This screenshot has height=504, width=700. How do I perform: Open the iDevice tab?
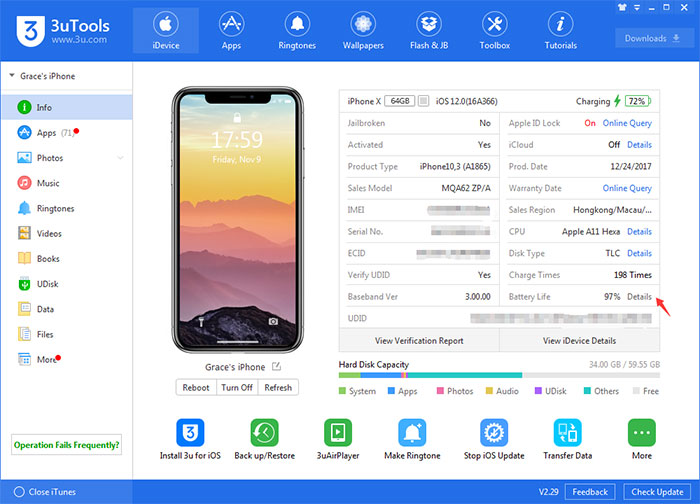pos(166,31)
